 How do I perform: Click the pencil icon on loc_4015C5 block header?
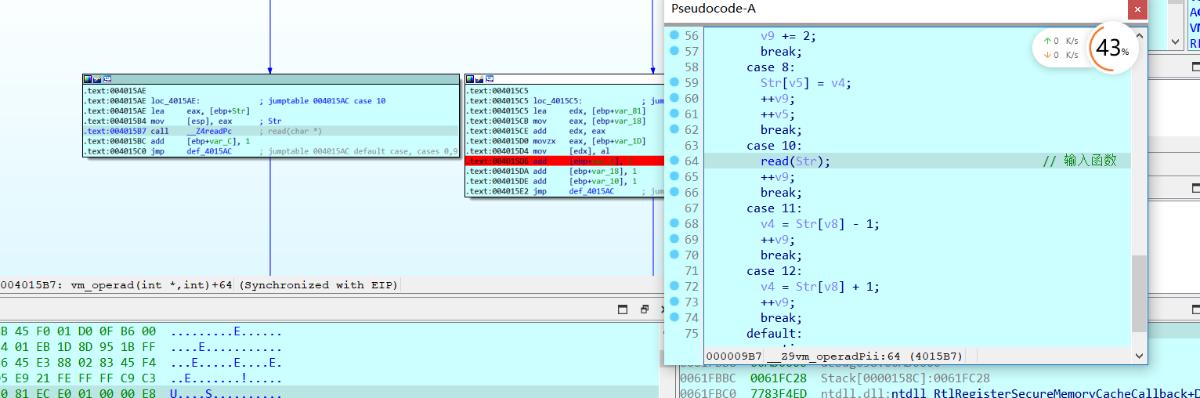click(x=479, y=79)
